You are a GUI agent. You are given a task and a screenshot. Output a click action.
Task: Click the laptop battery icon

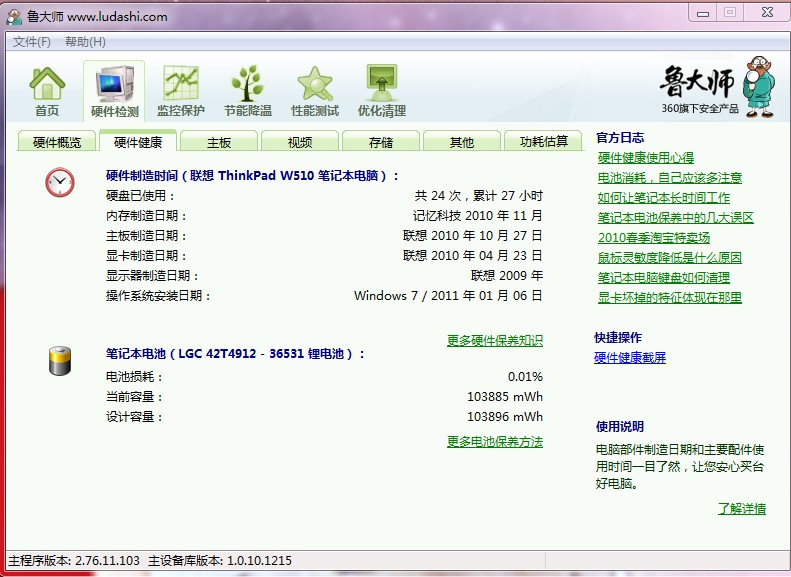tap(60, 361)
